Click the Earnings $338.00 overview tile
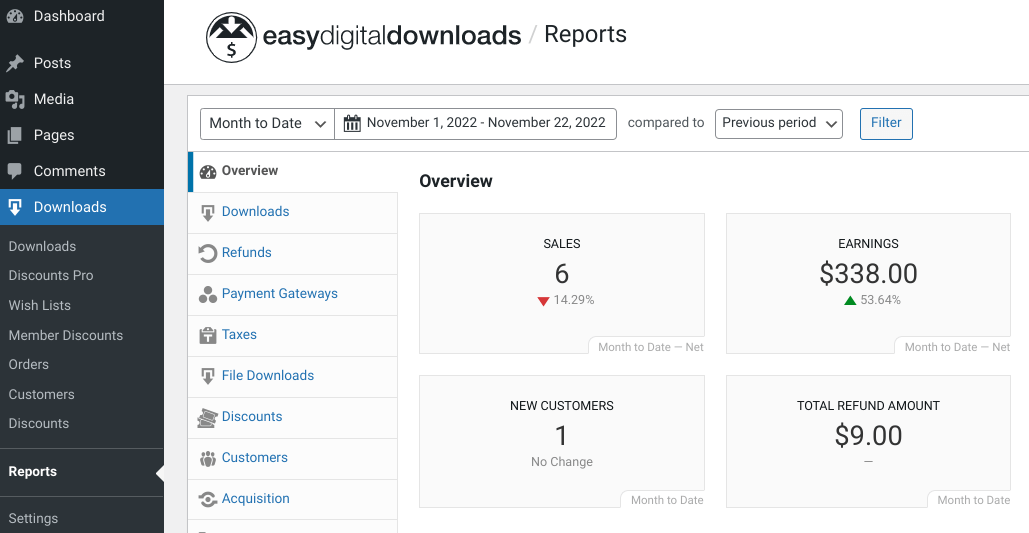This screenshot has height=533, width=1029. 868,283
